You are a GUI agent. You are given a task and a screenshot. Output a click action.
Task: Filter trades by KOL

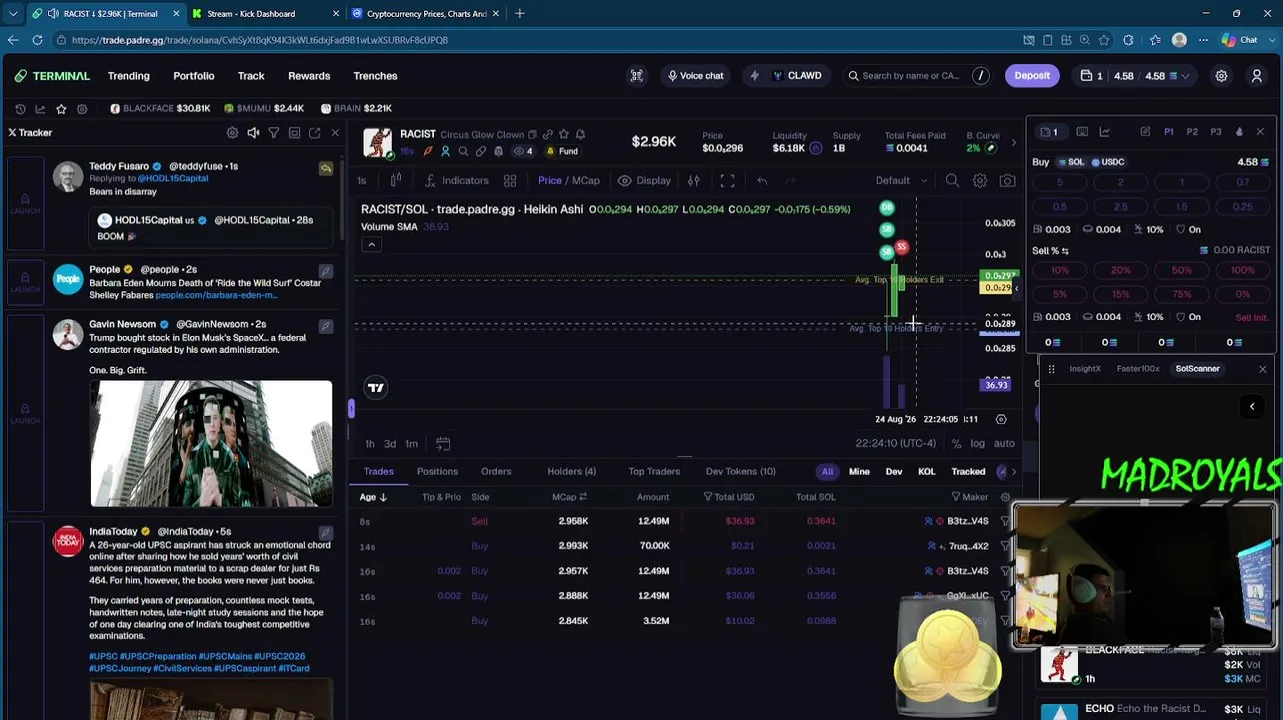[x=927, y=472]
